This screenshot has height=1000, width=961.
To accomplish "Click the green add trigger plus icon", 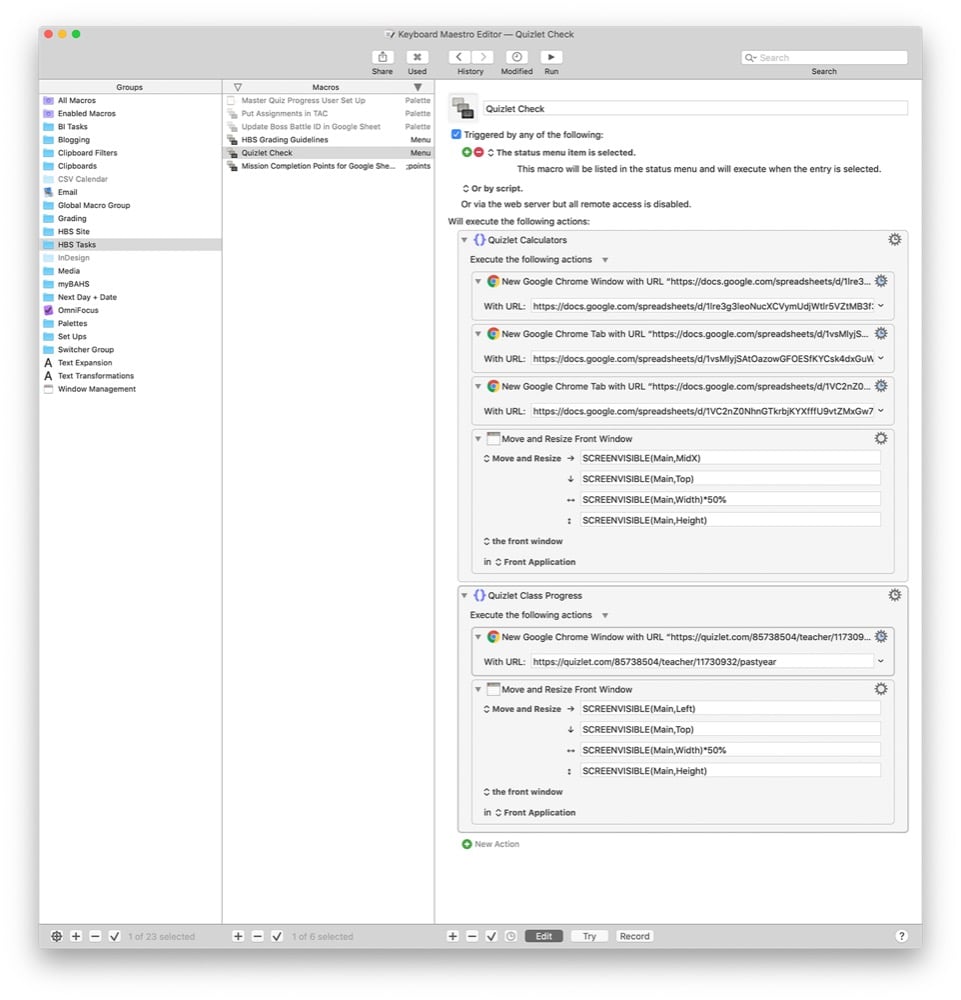I will (466, 152).
